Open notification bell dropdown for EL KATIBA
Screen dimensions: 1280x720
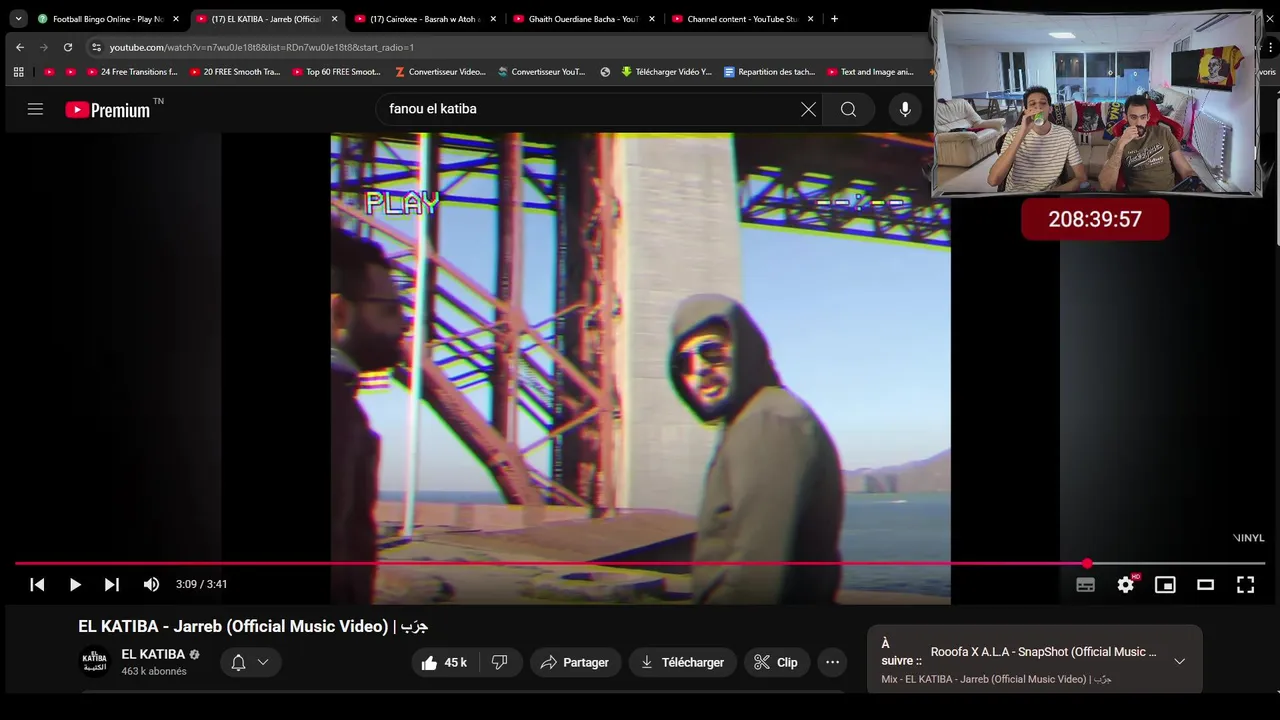pos(250,662)
